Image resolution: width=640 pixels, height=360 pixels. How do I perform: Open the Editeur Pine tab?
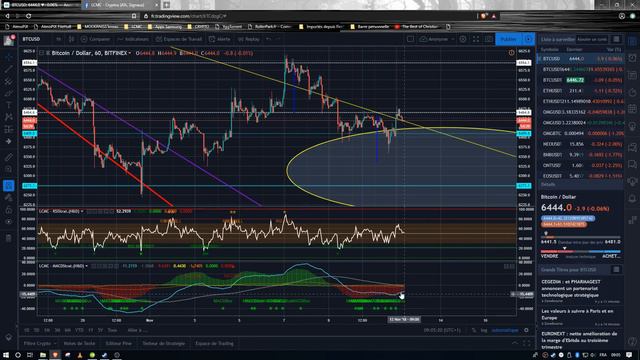[119, 343]
